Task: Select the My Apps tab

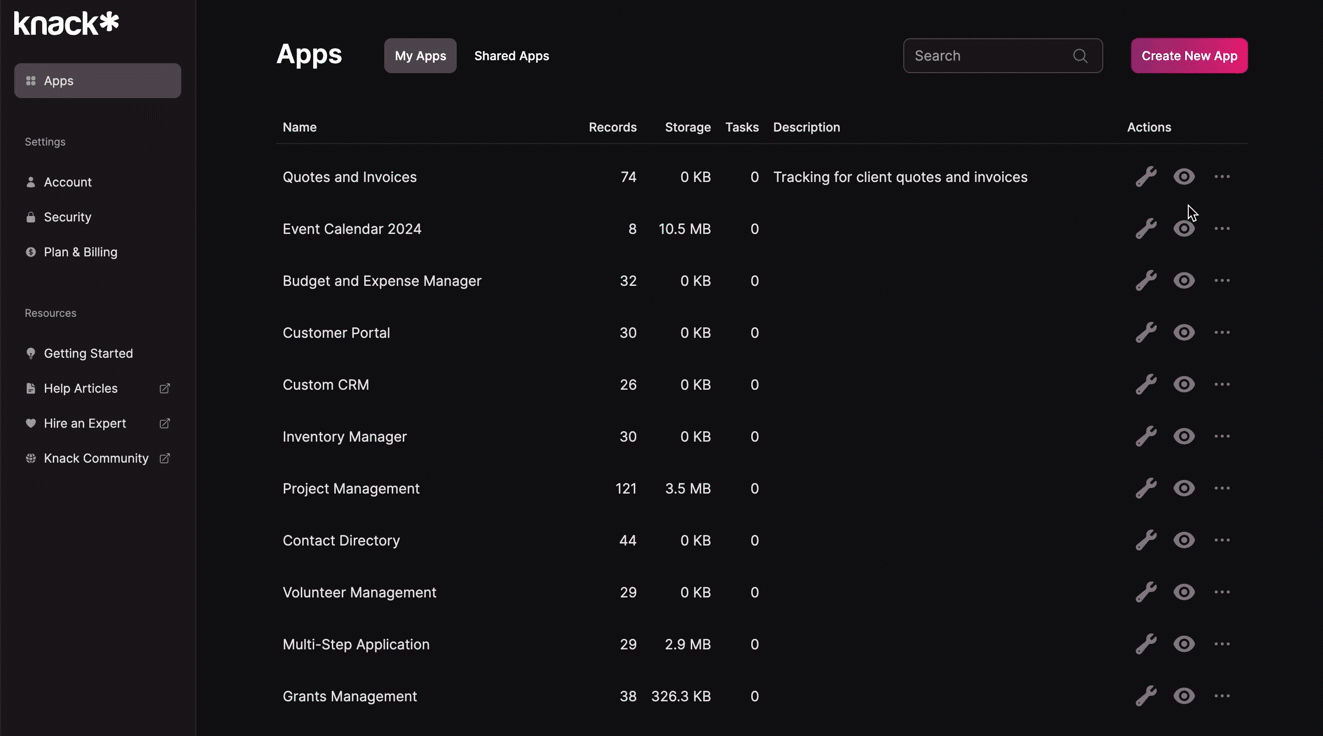Action: (x=420, y=56)
